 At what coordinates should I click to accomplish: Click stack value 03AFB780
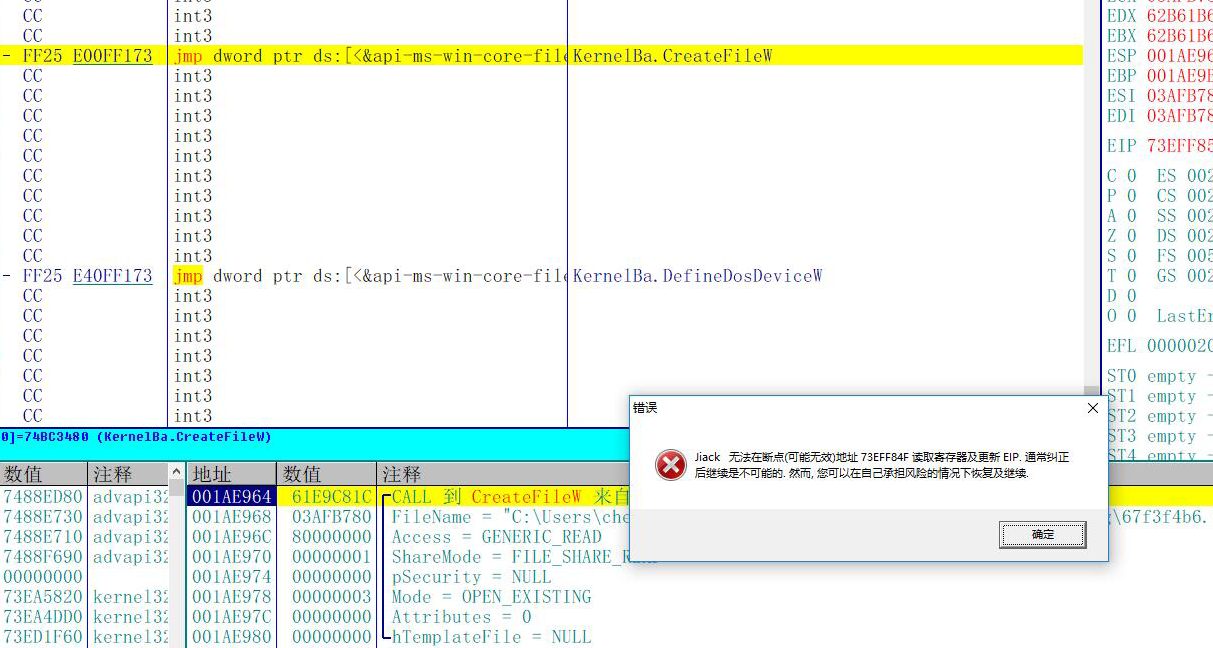pos(332,517)
